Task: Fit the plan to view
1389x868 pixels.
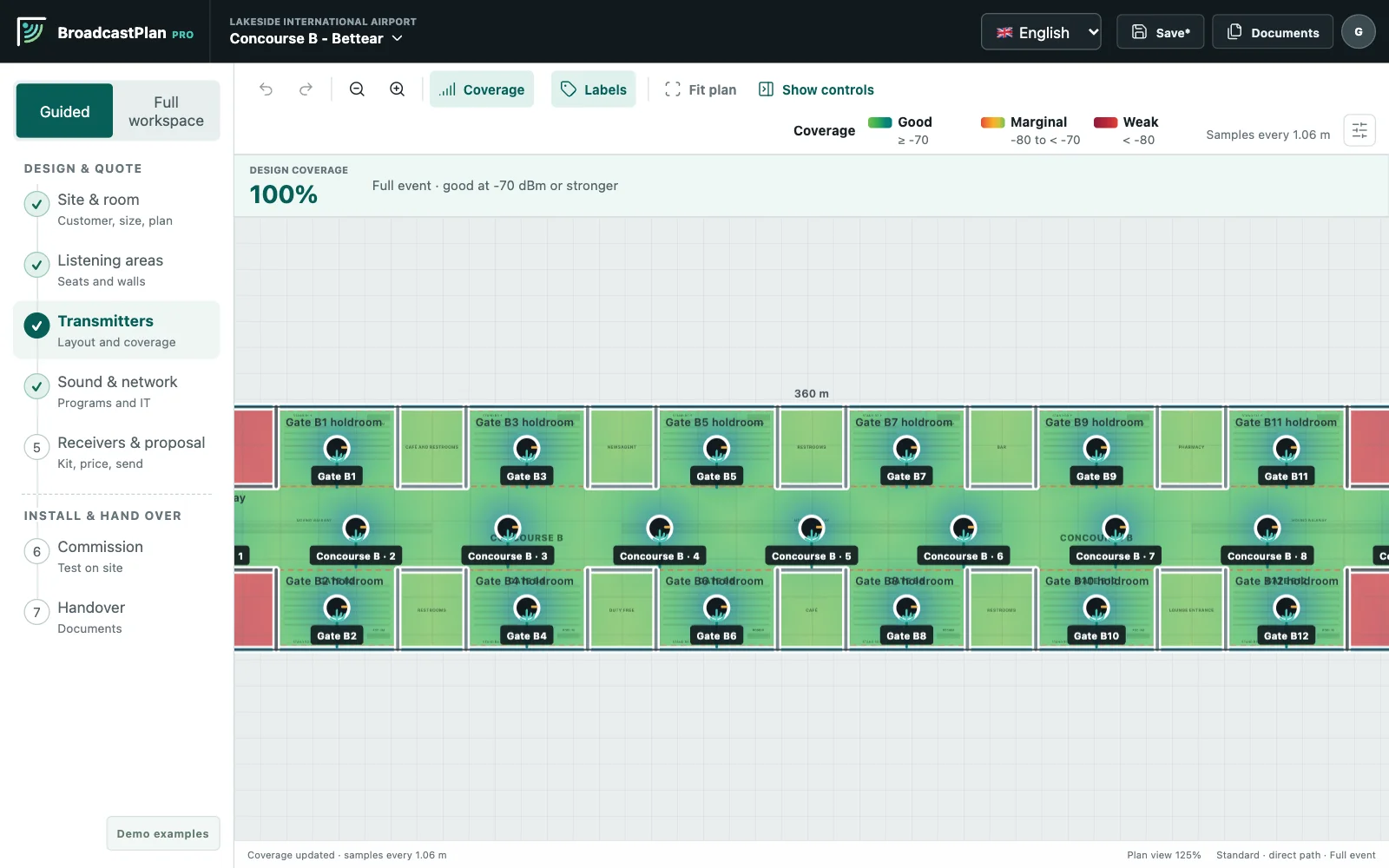Action: [700, 89]
